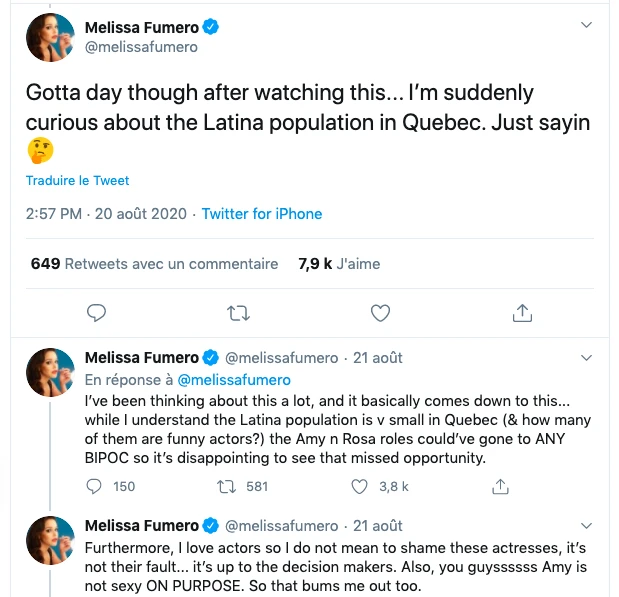Share the first reply tweet
Image resolution: width=619 pixels, height=597 pixels.
502,486
